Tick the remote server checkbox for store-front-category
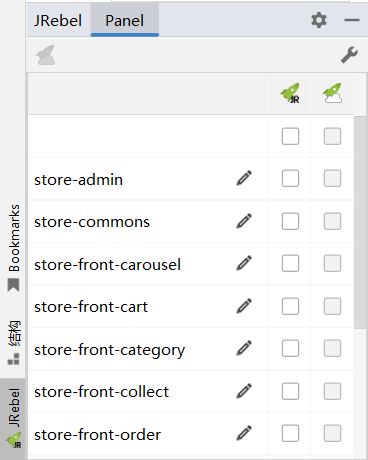368x460 pixels. 332,348
